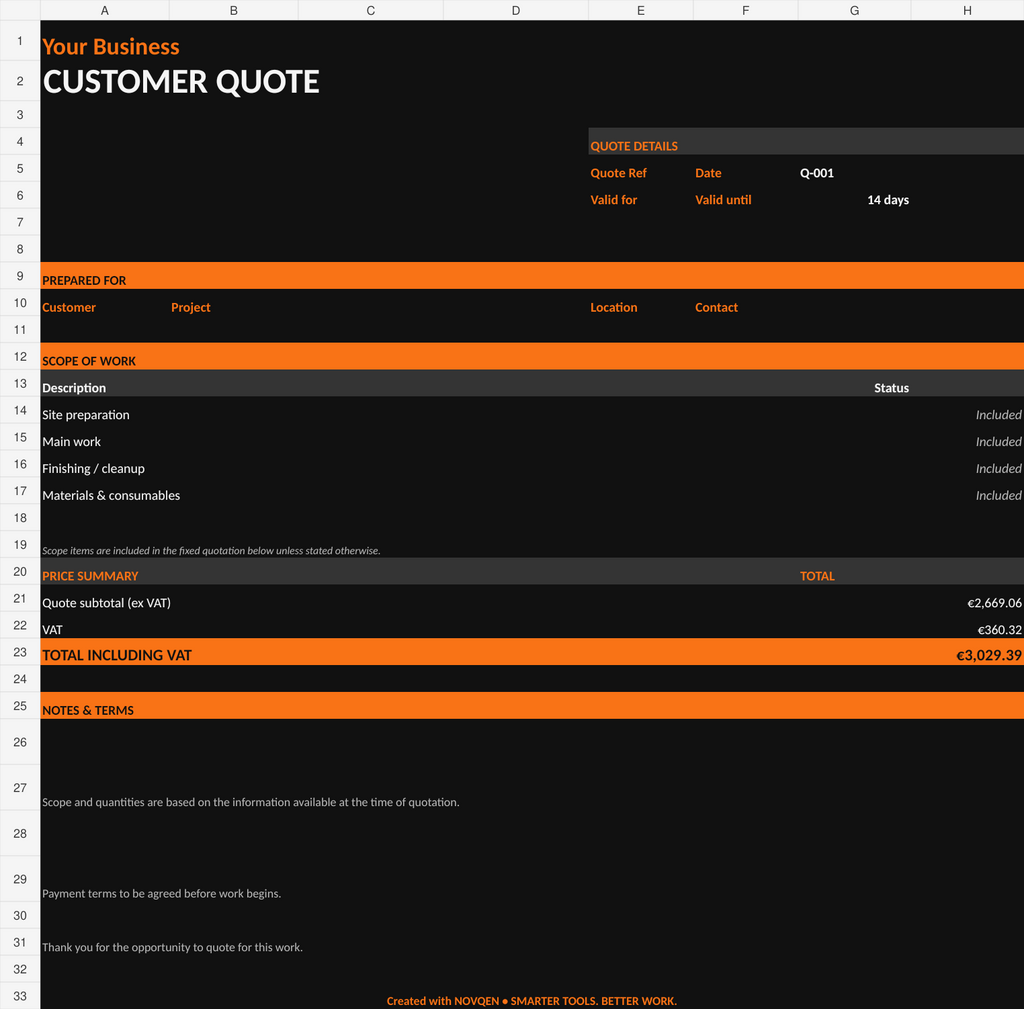Select row 33 header
The height and width of the screenshot is (1009, 1024).
[x=20, y=996]
